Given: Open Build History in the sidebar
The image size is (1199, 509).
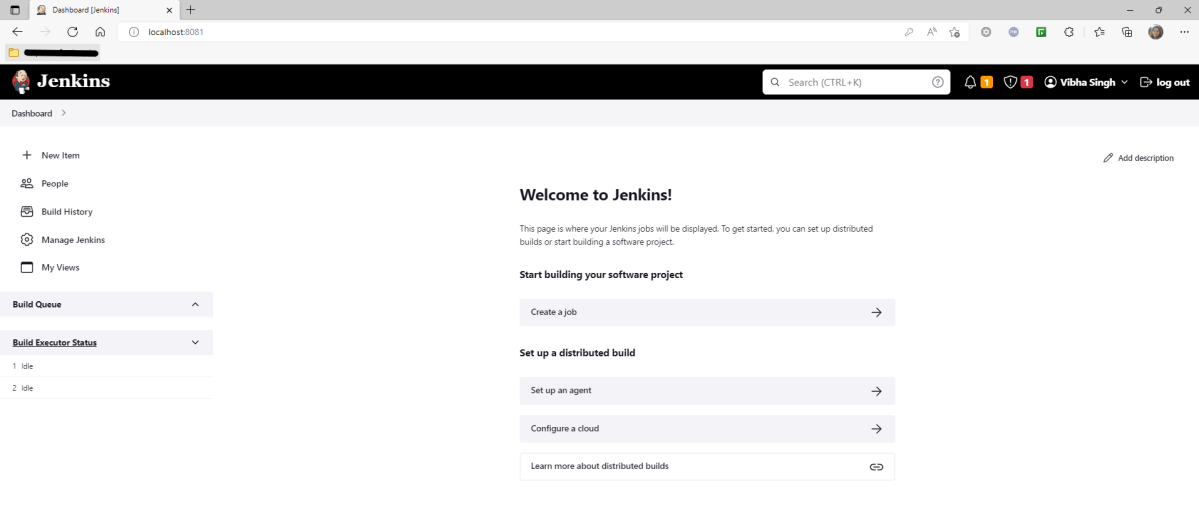Looking at the screenshot, I should (66, 212).
